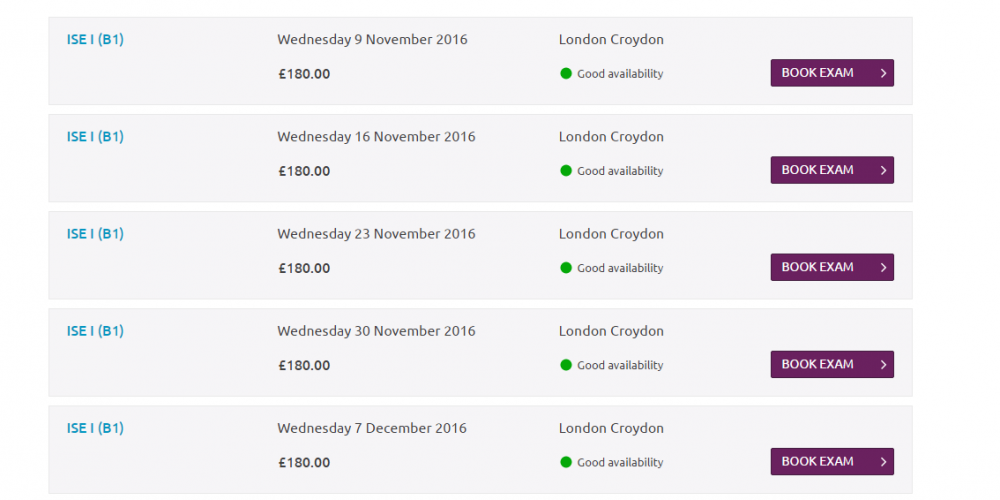
Task: Book the exam on 23 November 2016
Action: click(832, 267)
